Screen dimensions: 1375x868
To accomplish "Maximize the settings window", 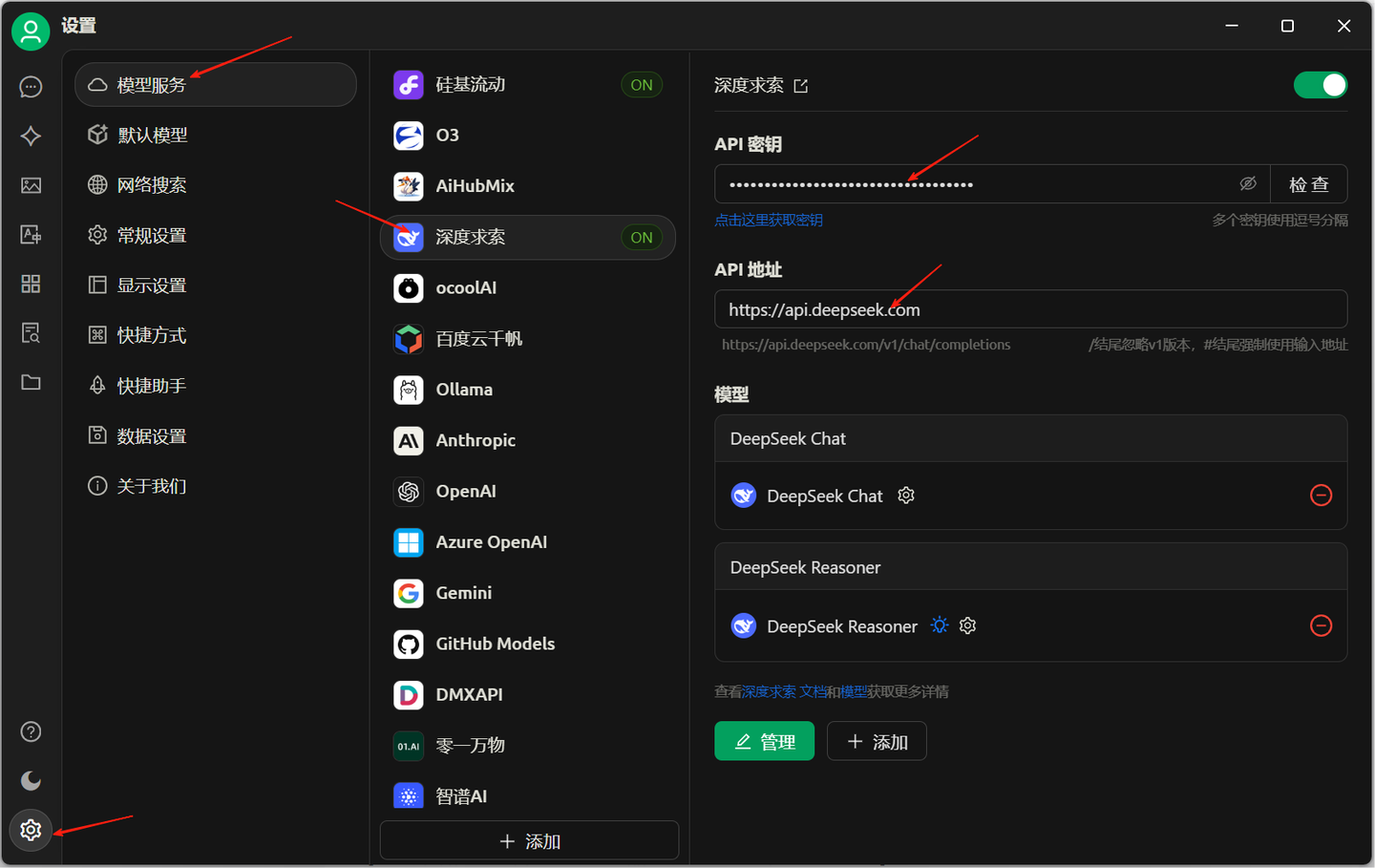I will pos(1287,26).
